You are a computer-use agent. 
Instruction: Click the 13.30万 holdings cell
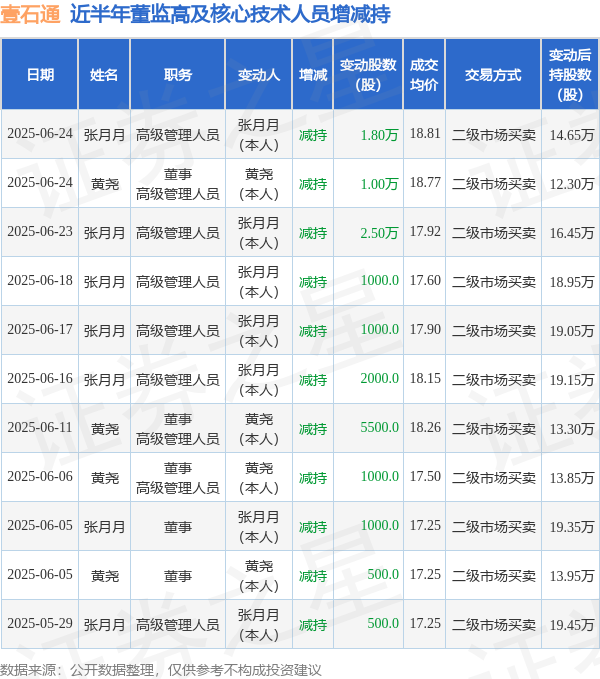[571, 429]
